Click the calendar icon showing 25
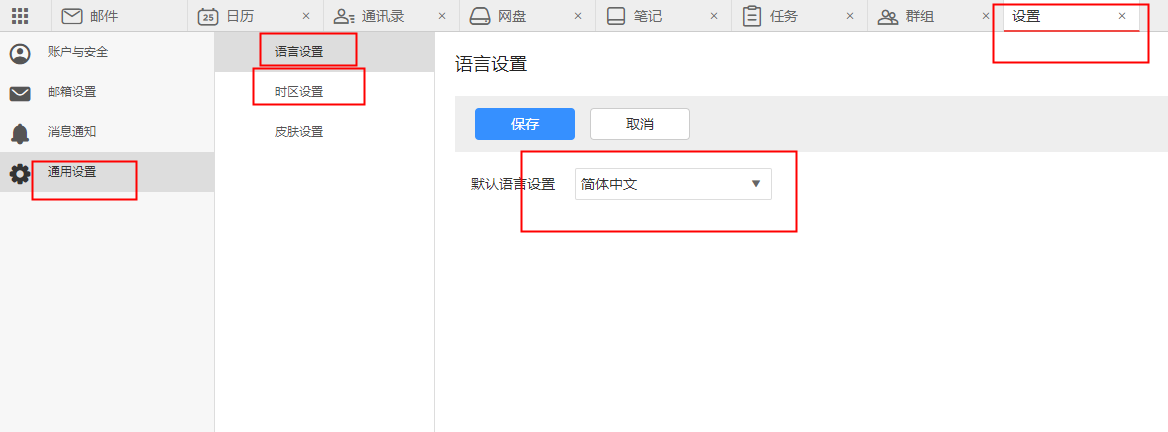The width and height of the screenshot is (1168, 432). point(208,16)
